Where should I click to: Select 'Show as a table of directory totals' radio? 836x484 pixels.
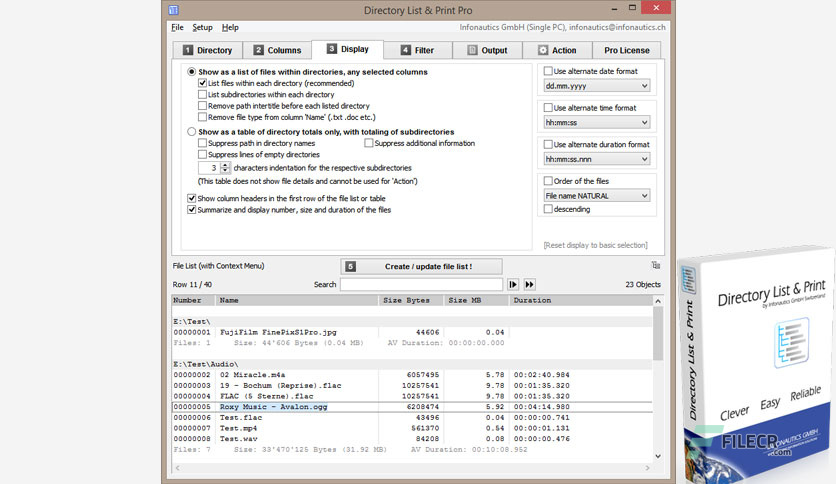click(191, 132)
